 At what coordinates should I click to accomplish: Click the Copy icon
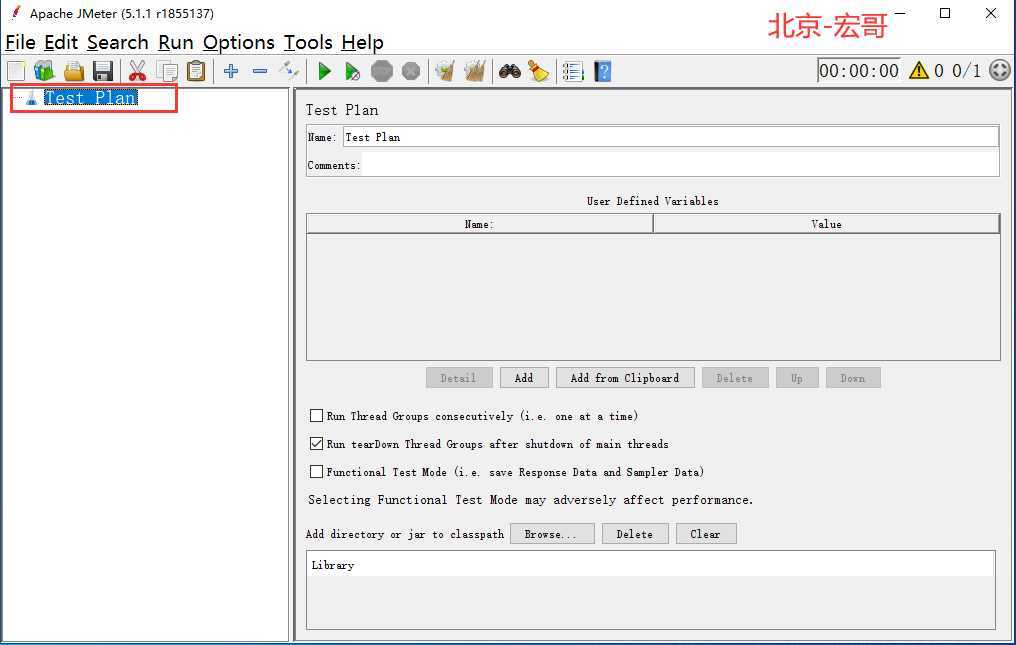[x=167, y=71]
